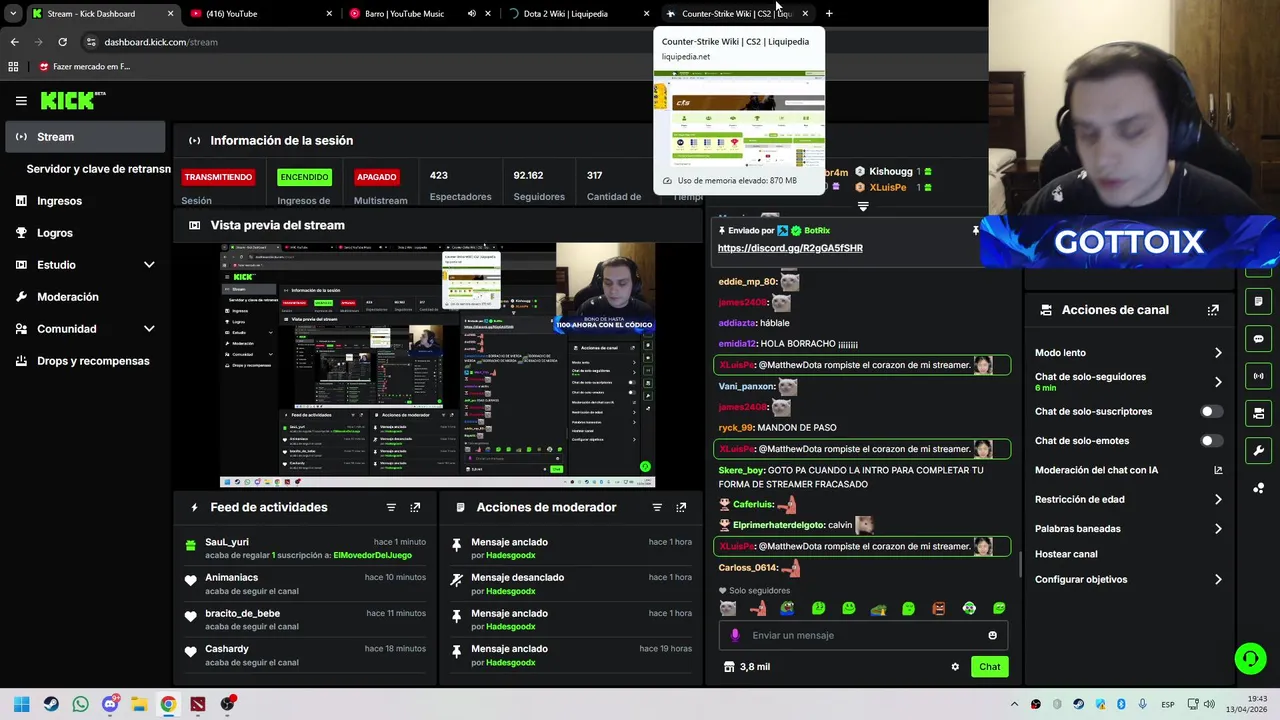Open the Kick hamburger menu
The width and height of the screenshot is (1280, 720).
(21, 100)
